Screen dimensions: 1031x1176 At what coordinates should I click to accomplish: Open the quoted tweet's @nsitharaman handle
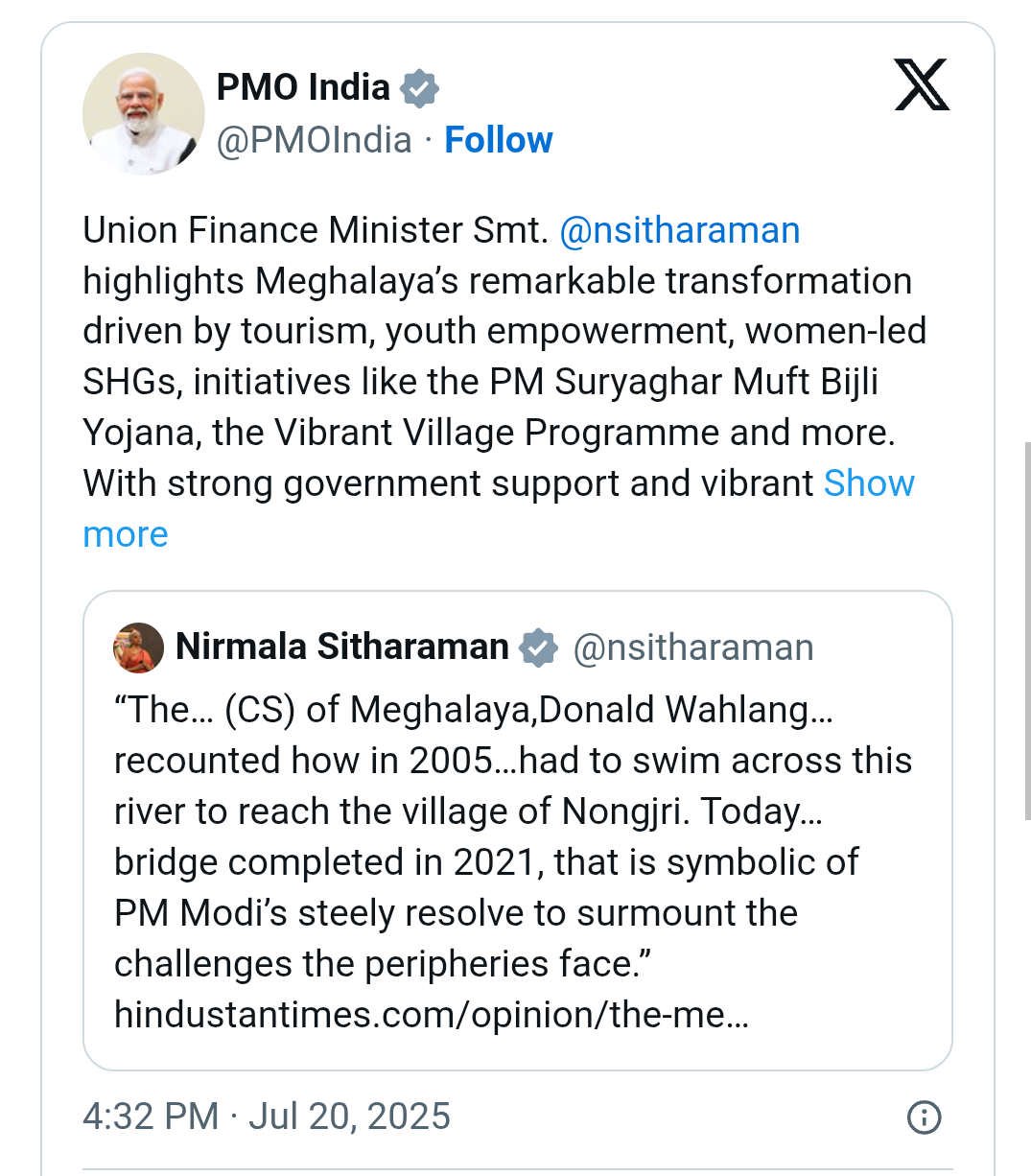(x=693, y=647)
